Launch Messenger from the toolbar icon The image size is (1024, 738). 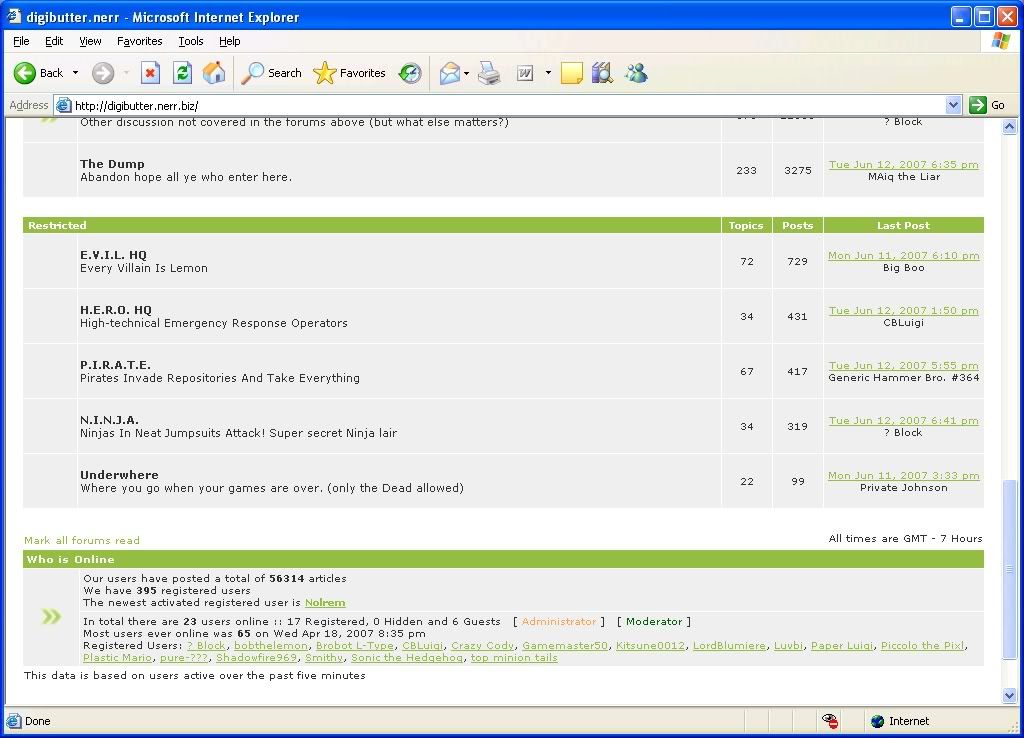636,73
